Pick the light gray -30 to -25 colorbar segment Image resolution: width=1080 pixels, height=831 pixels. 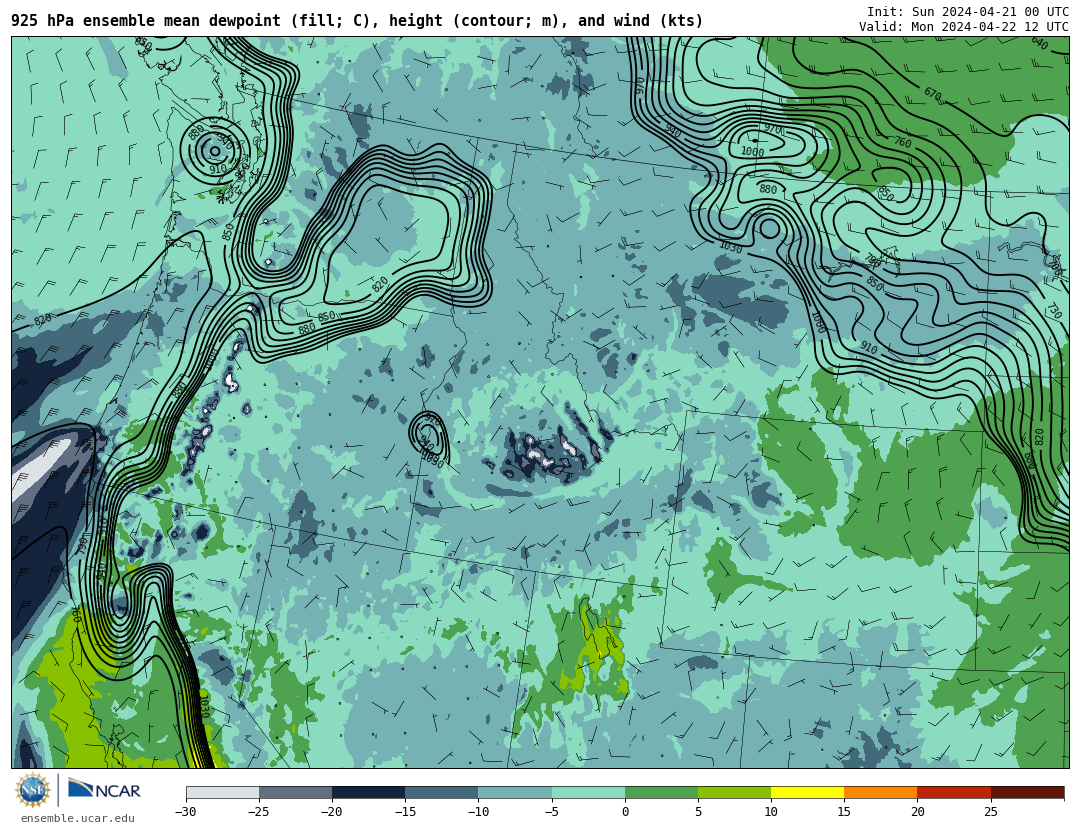click(x=222, y=792)
